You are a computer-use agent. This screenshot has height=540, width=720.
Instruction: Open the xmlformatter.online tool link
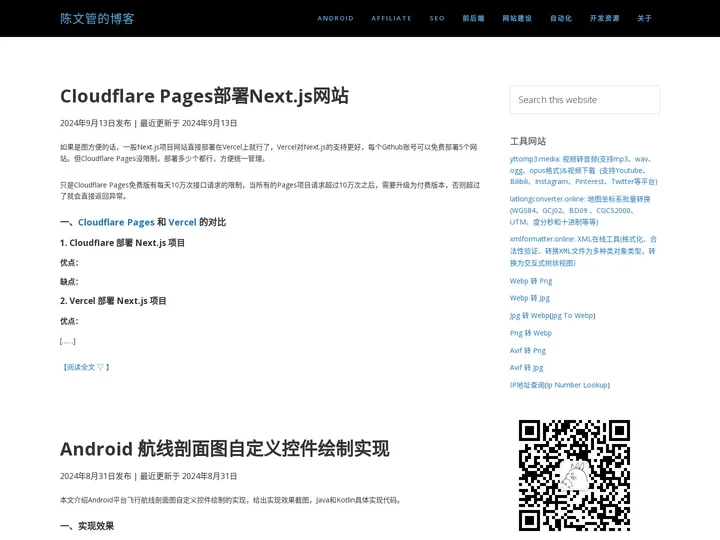point(583,251)
